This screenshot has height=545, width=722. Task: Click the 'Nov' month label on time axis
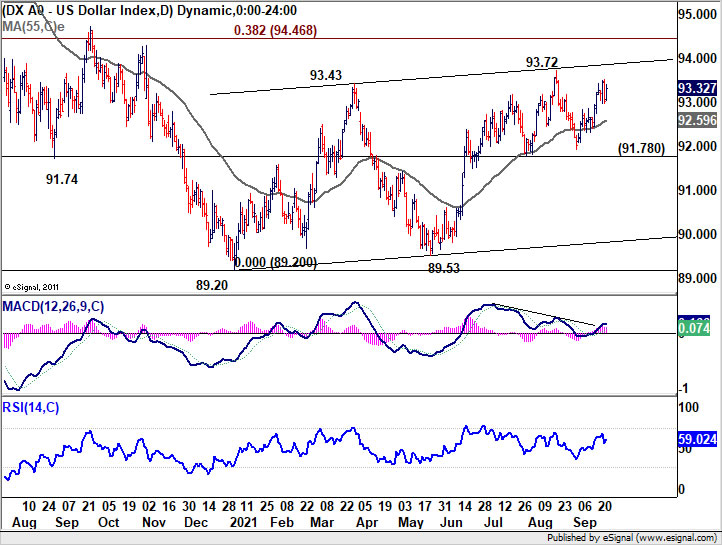tap(154, 523)
